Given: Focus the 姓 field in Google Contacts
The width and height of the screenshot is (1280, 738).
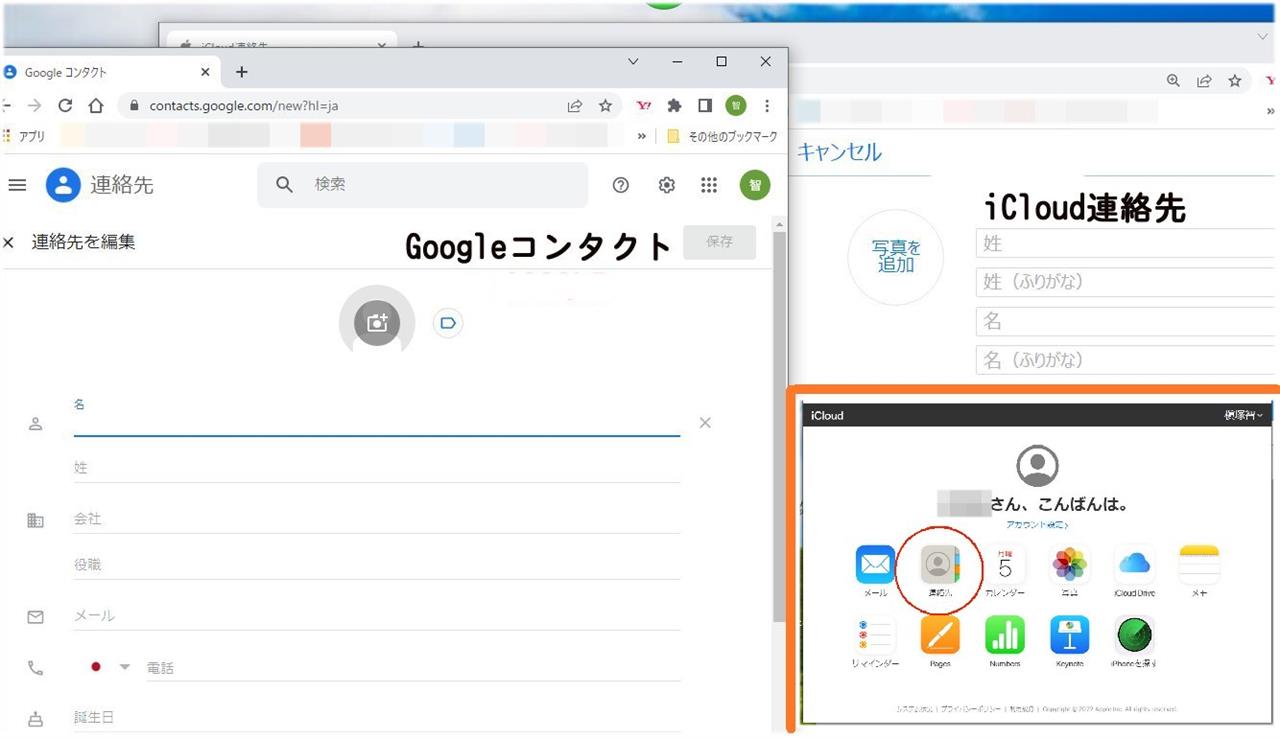Looking at the screenshot, I should (377, 468).
